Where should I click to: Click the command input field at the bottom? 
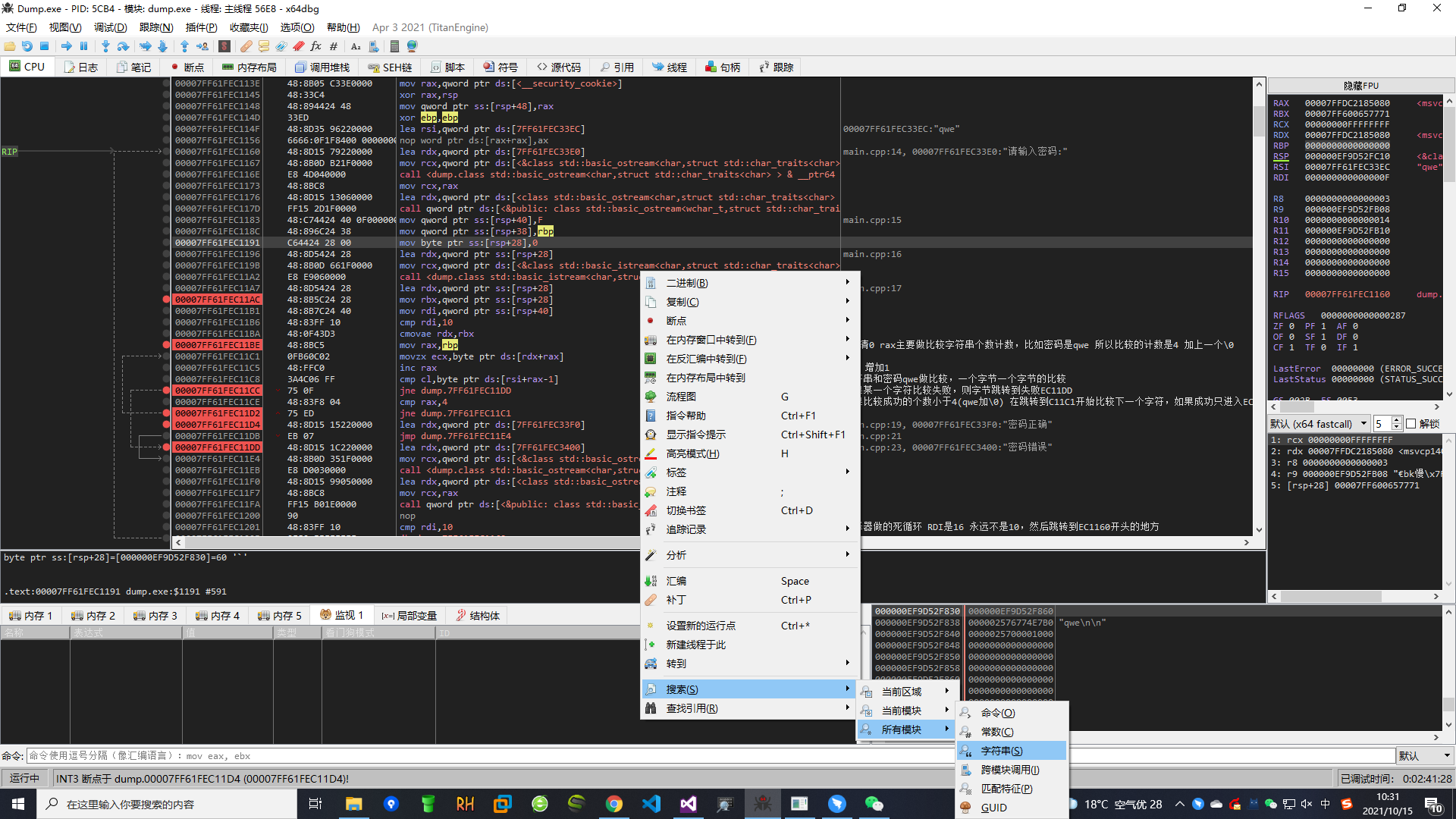(303, 755)
